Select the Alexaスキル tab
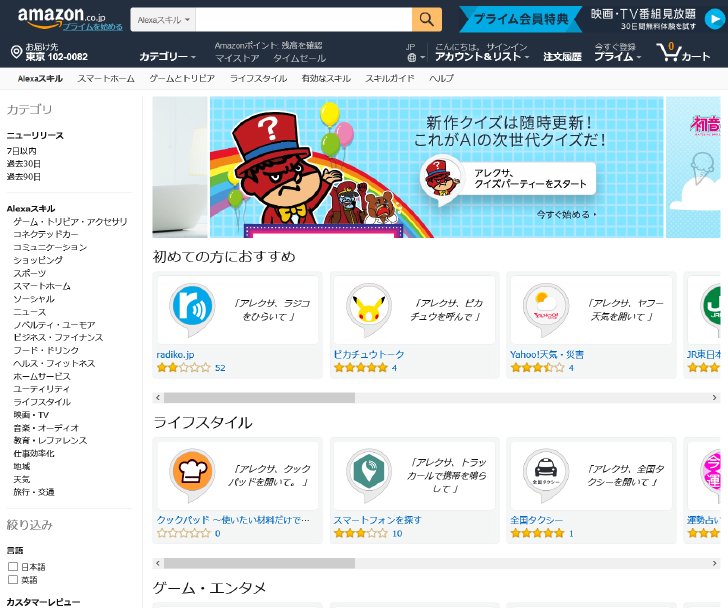This screenshot has width=728, height=608. [x=40, y=78]
